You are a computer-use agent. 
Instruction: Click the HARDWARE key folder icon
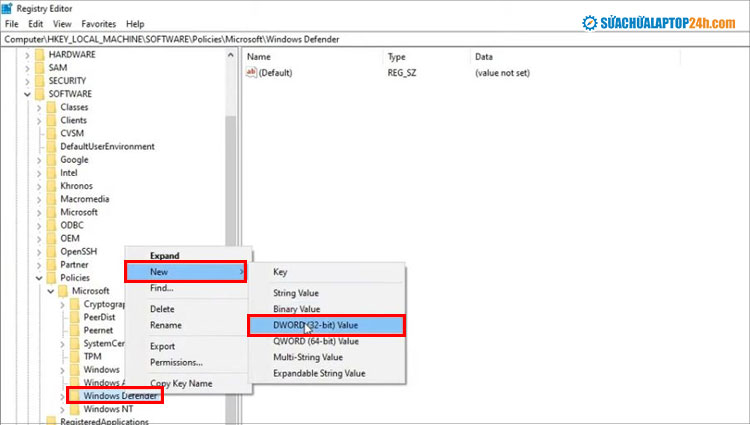pos(39,55)
